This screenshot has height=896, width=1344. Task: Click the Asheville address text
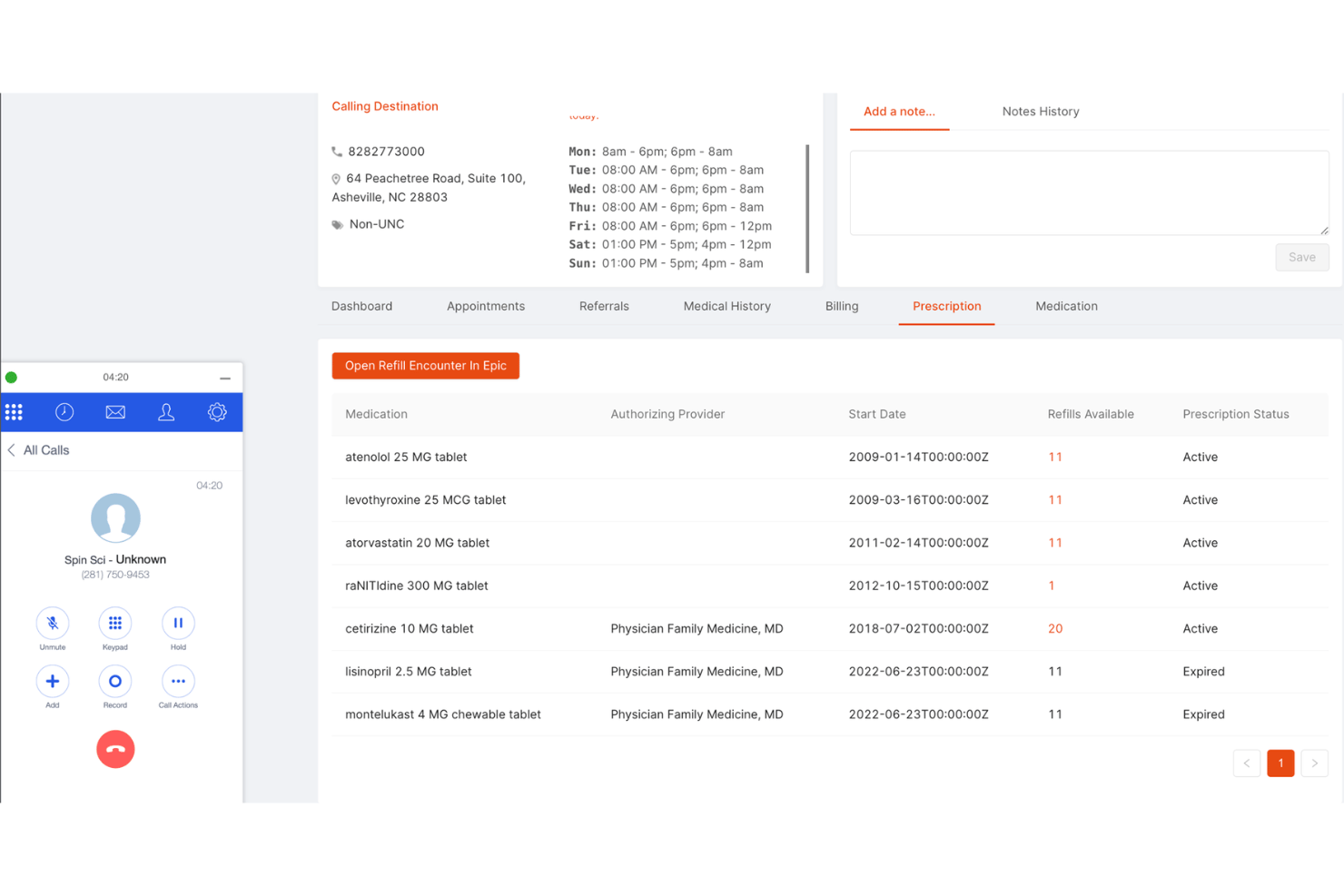(x=429, y=188)
